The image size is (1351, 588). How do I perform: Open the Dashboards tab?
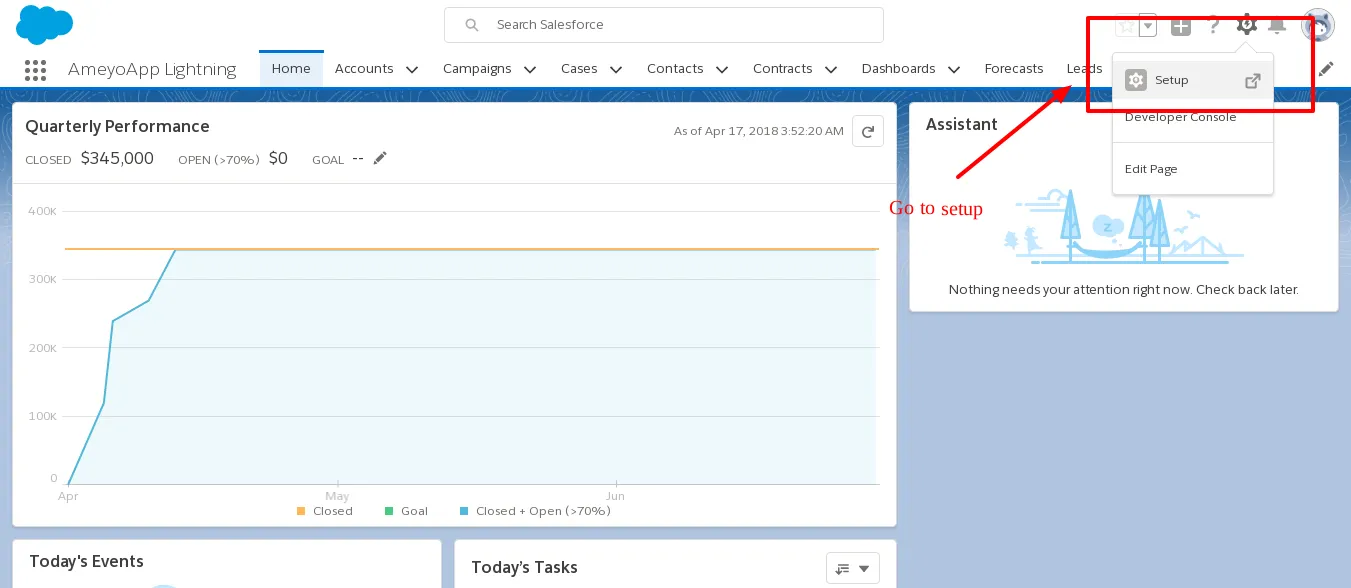tap(898, 69)
